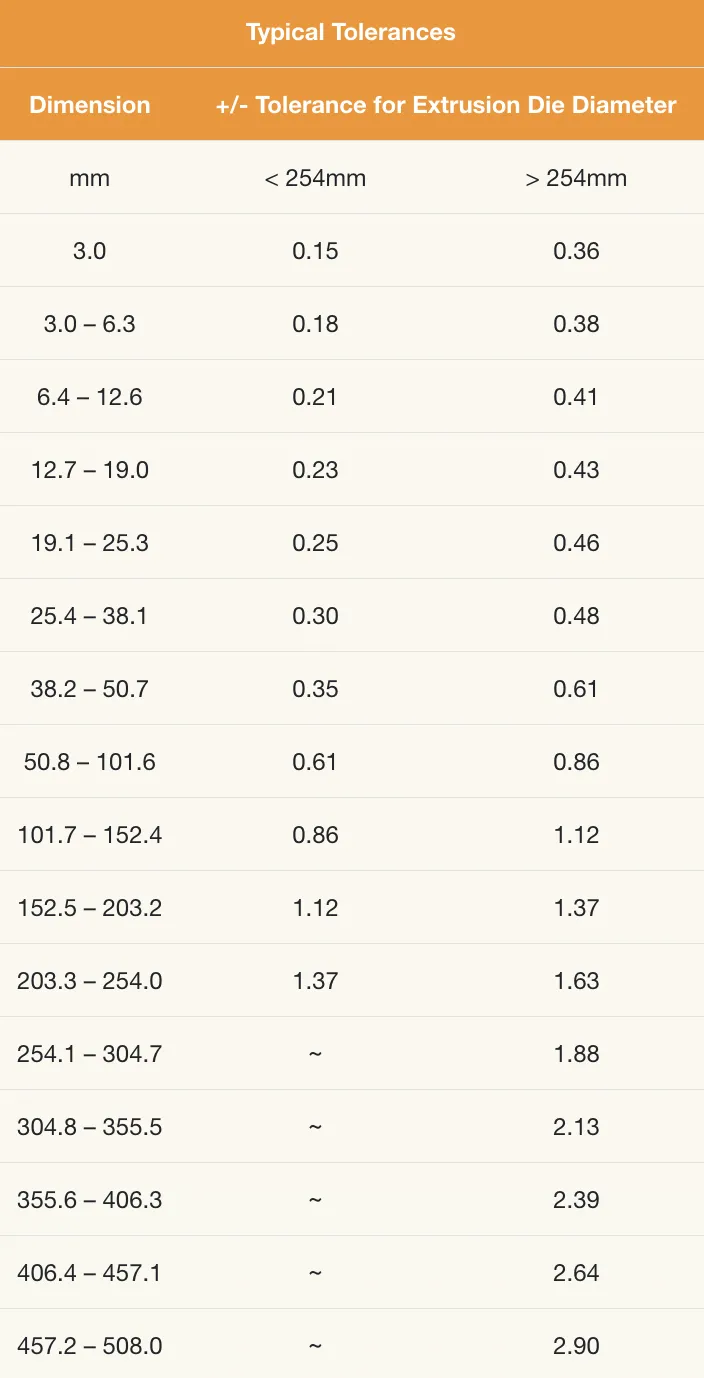Select the 0.25 value in the 19.1 – 25.3 row
Viewport: 704px width, 1378px height.
pos(315,543)
